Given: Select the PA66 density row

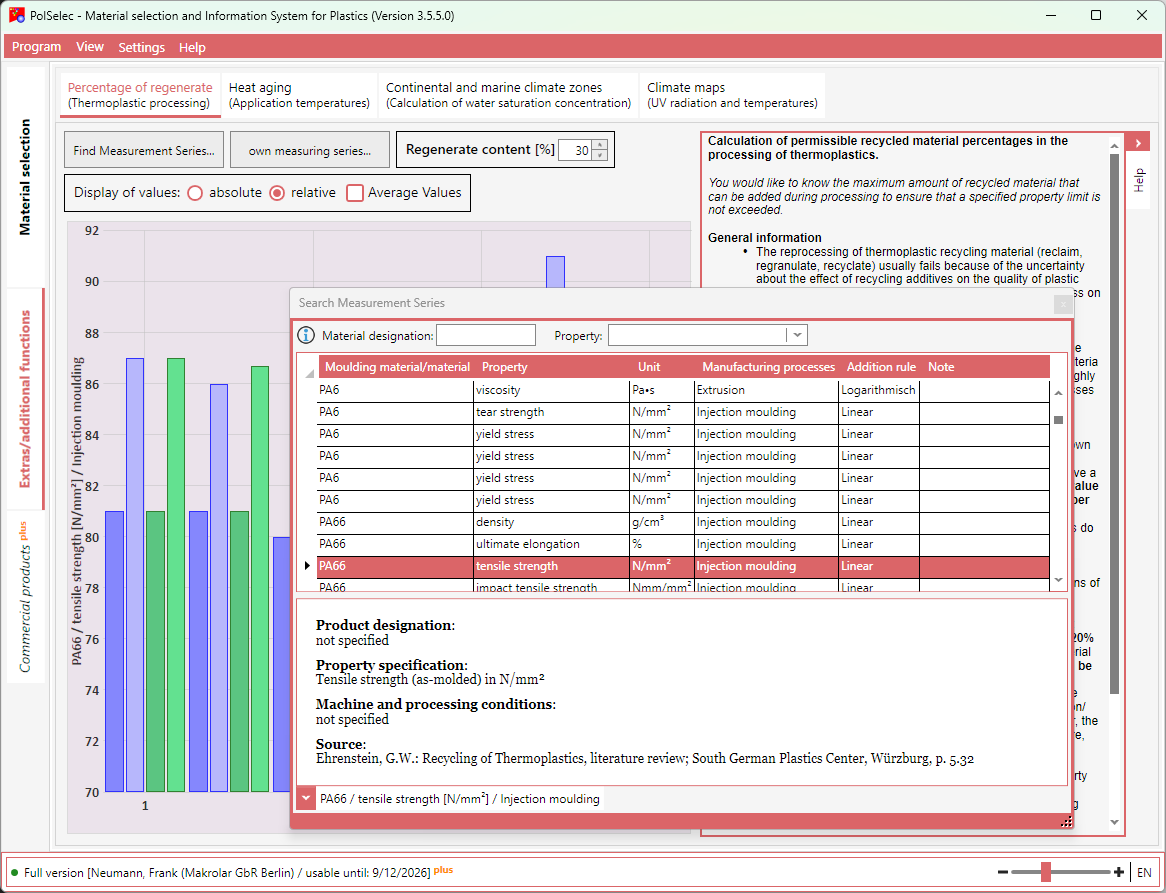Looking at the screenshot, I should pyautogui.click(x=683, y=522).
